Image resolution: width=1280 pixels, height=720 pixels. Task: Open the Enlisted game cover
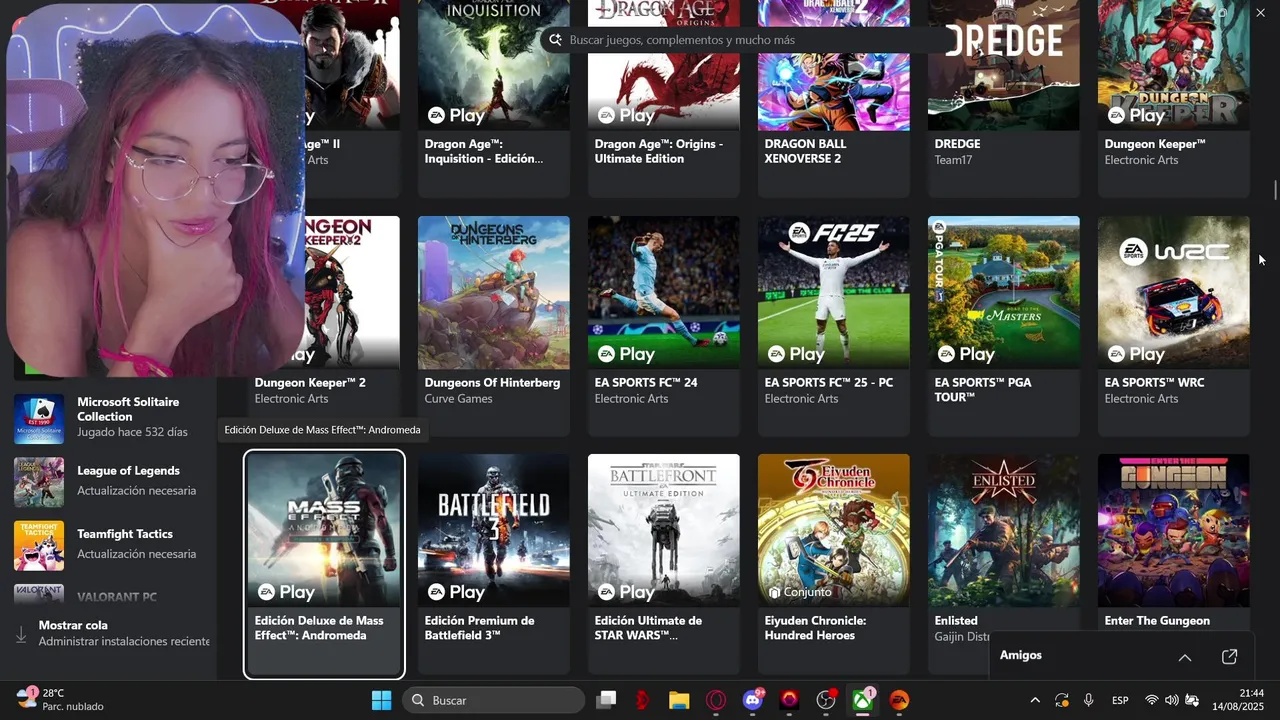1004,530
